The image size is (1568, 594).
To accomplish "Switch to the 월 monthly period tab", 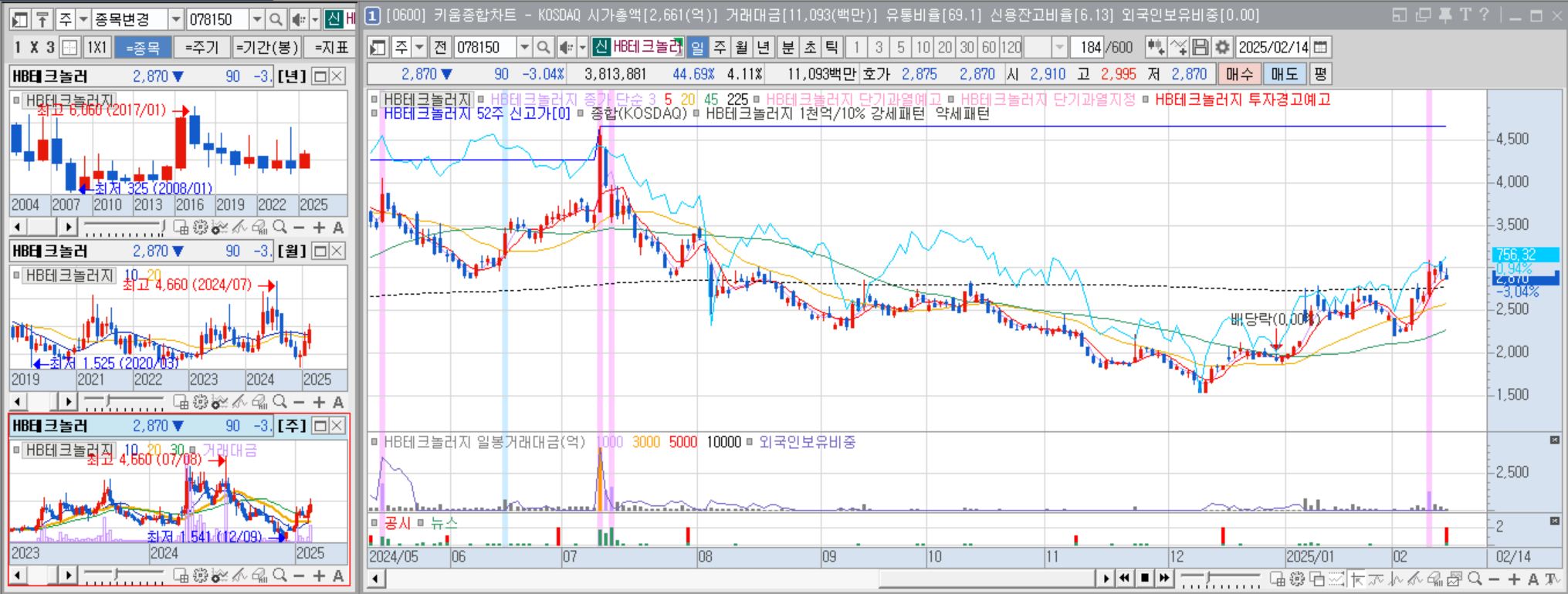I will (742, 48).
